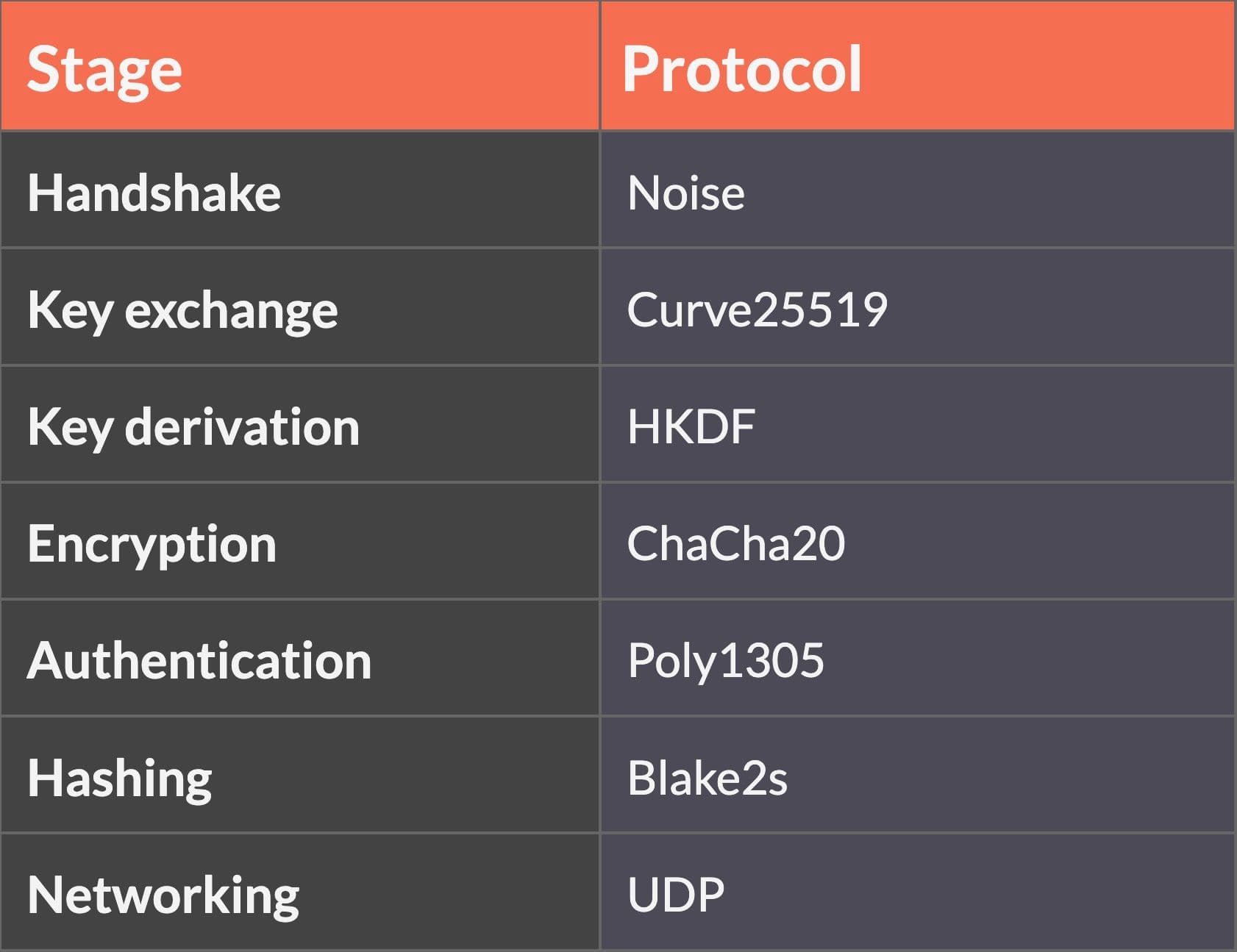Click the UDP protocol cell
Screen dimensions: 1237x952
pos(675,895)
